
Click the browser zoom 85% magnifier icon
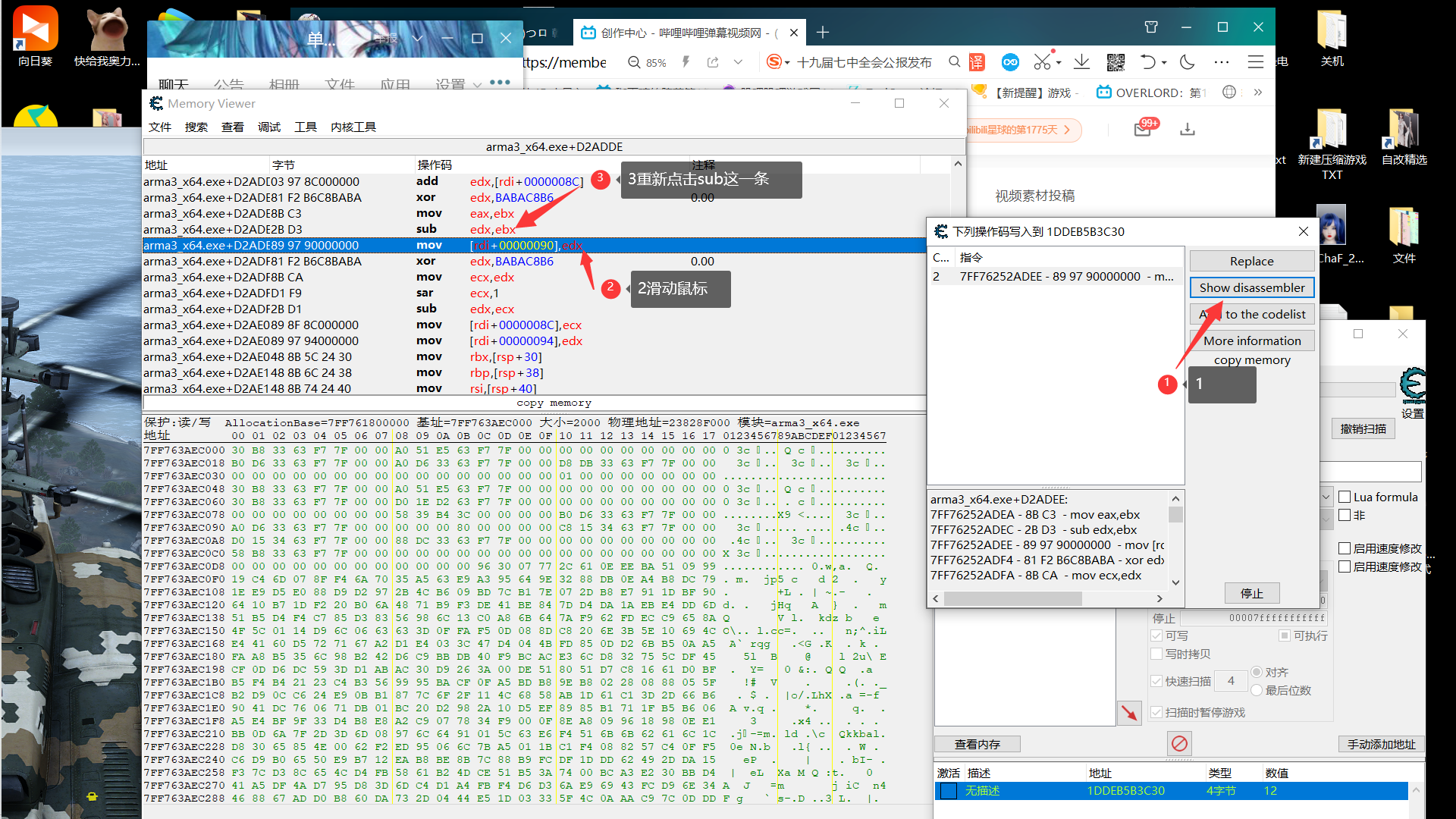point(634,62)
